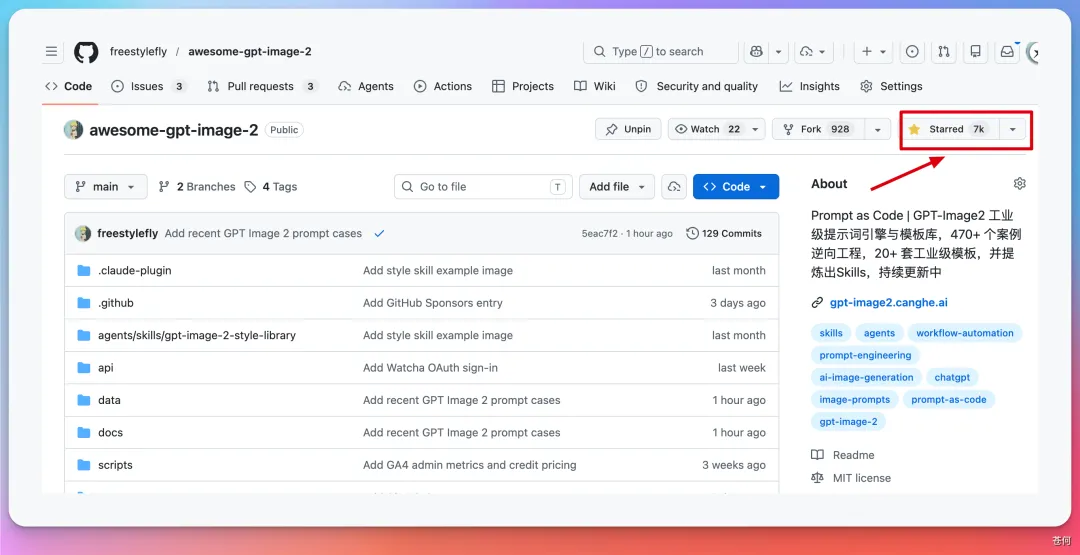Image resolution: width=1080 pixels, height=555 pixels.
Task: Open the global pull requests icon in header
Action: coord(944,52)
